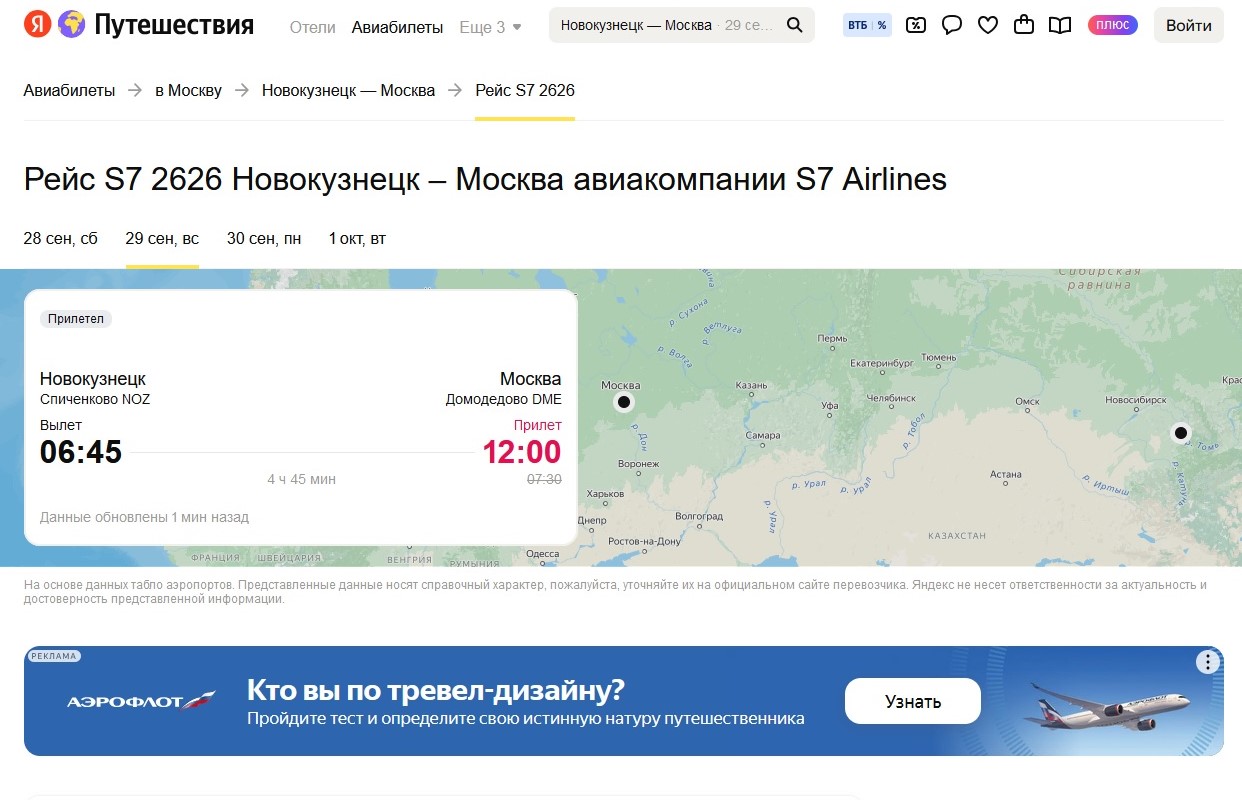This screenshot has width=1242, height=800.
Task: Click the Войти login button
Action: (x=1188, y=26)
